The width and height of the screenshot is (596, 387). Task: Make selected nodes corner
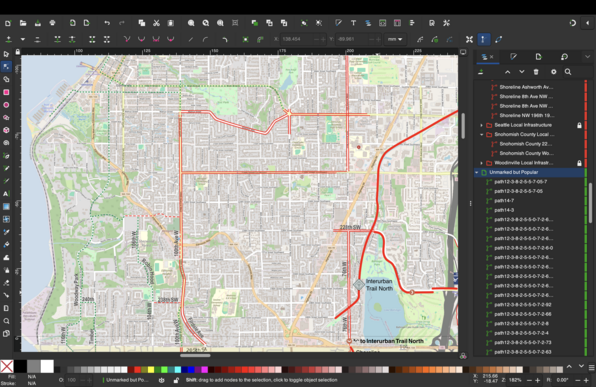[x=127, y=39]
